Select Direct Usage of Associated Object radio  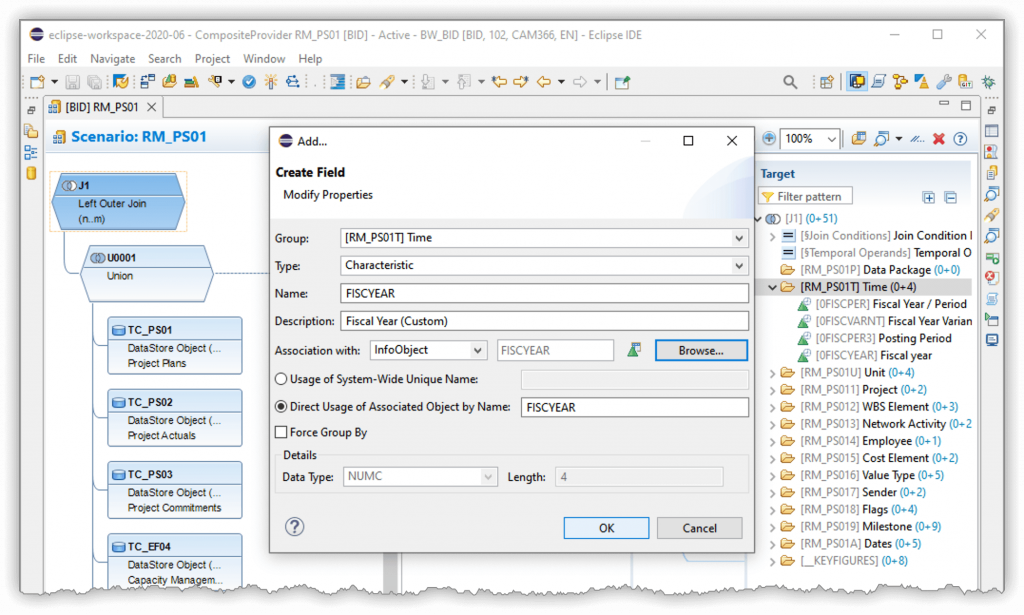[281, 406]
